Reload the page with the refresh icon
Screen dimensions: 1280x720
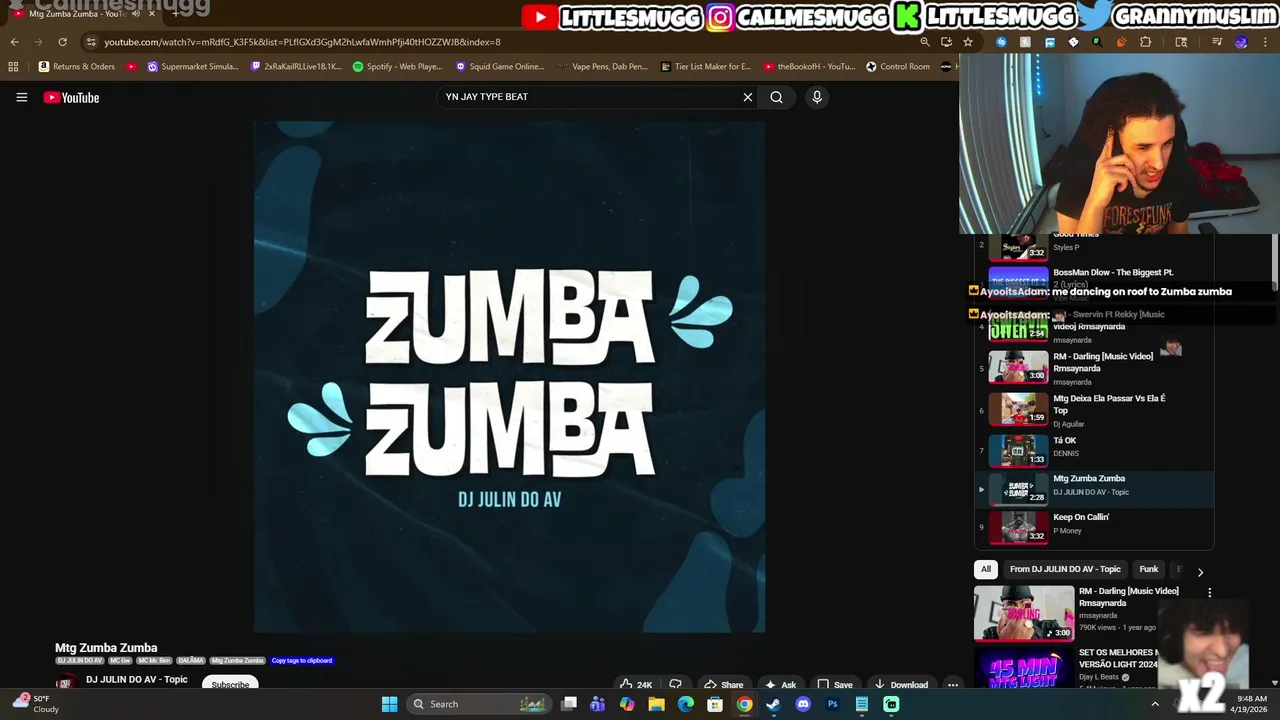(x=62, y=42)
